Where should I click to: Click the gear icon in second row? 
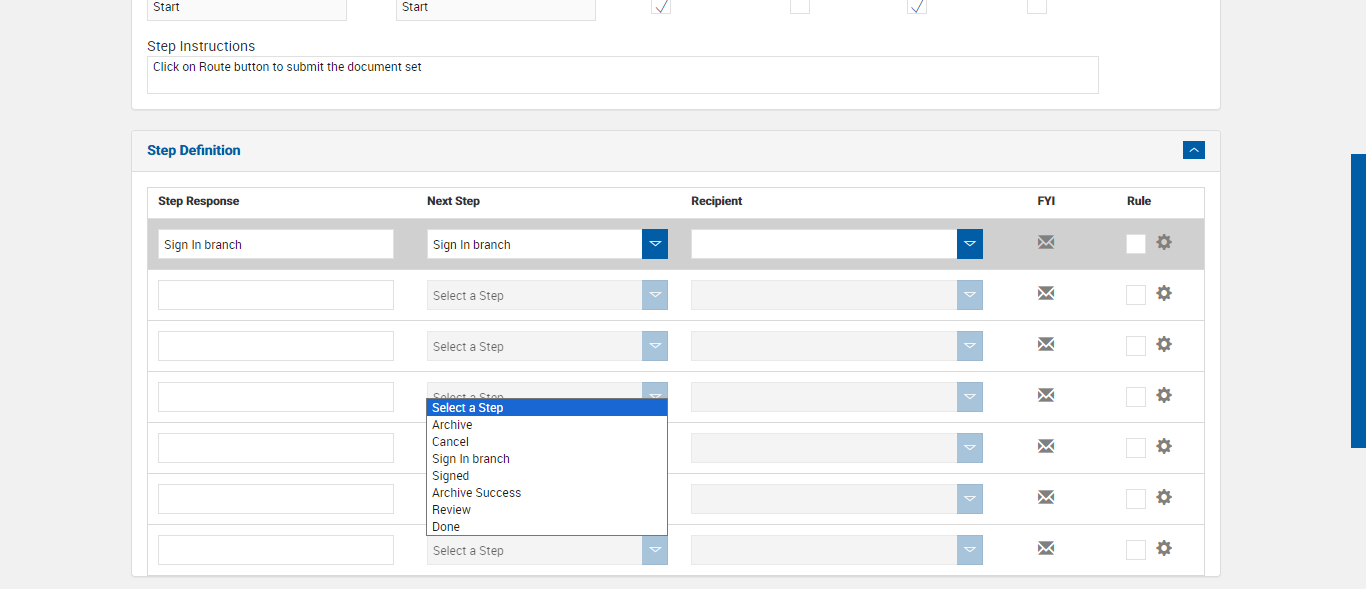1164,293
